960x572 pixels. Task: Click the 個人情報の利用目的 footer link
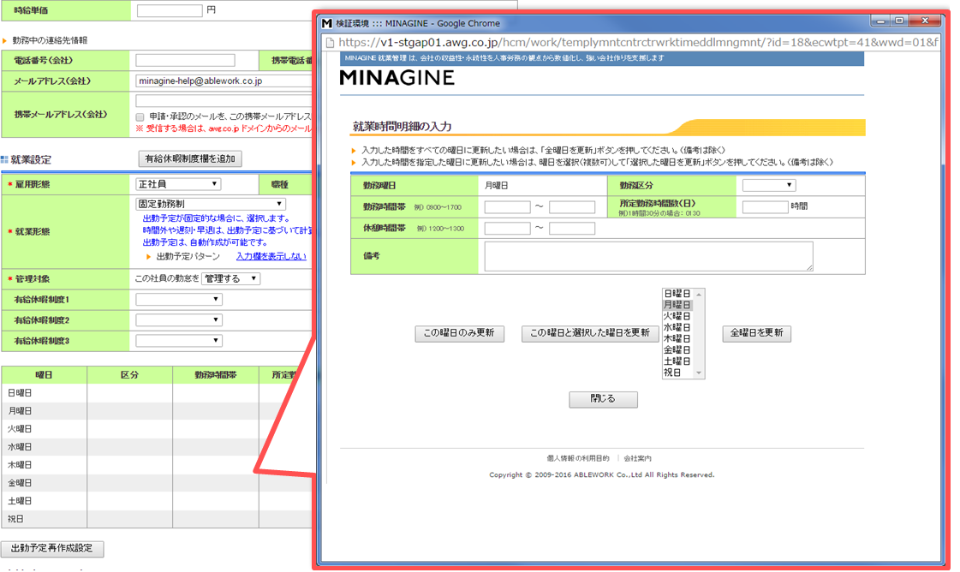pyautogui.click(x=578, y=459)
